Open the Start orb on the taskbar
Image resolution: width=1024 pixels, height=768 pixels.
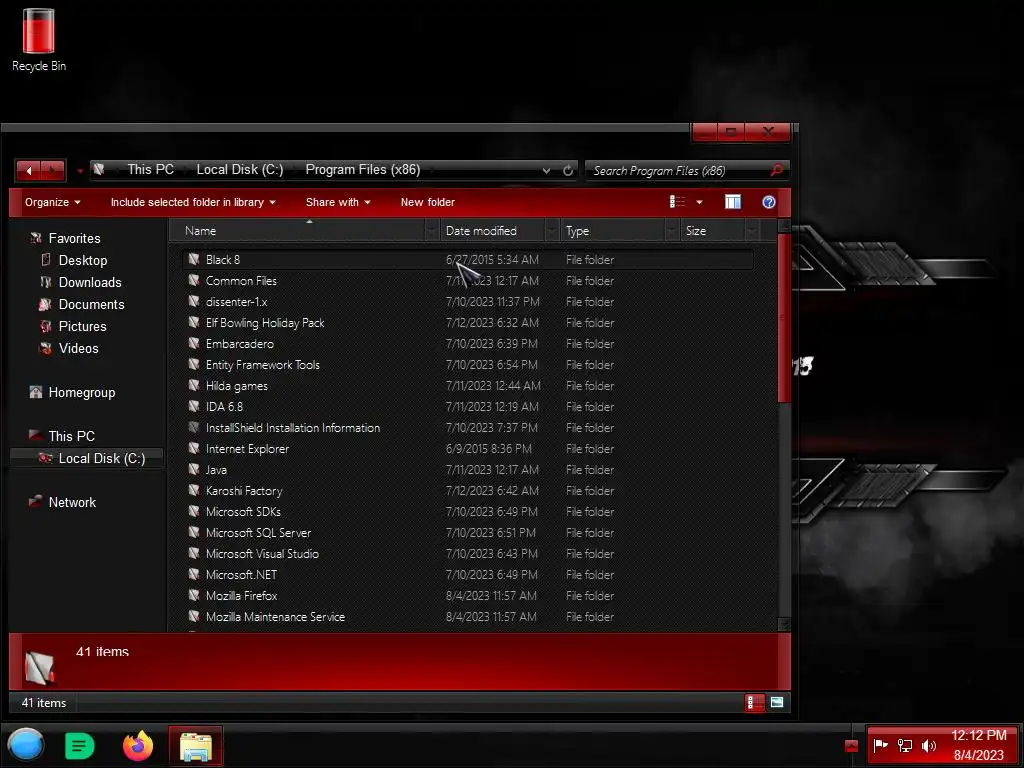click(x=25, y=745)
